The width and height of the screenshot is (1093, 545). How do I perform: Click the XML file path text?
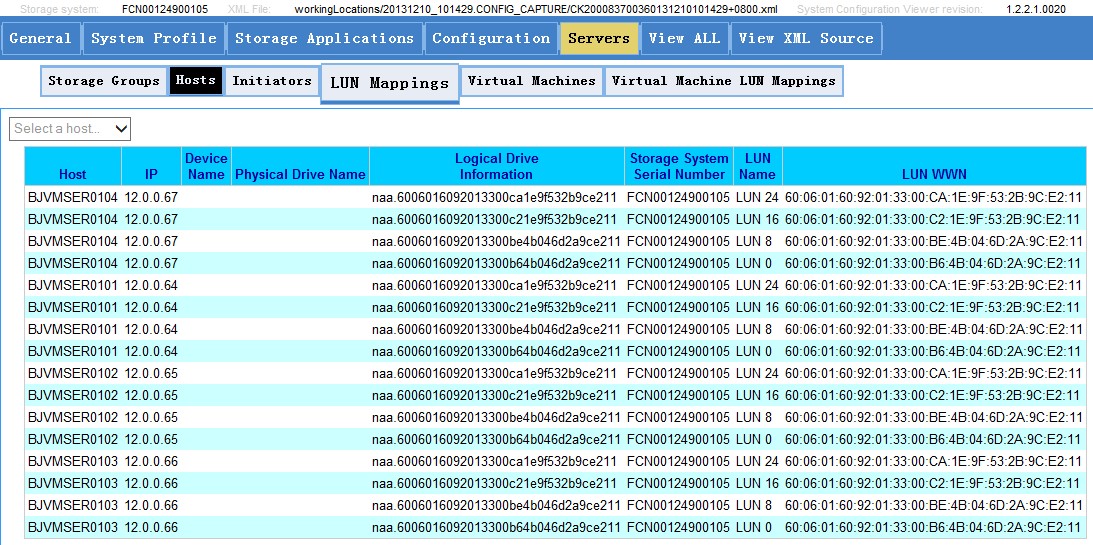[x=536, y=10]
